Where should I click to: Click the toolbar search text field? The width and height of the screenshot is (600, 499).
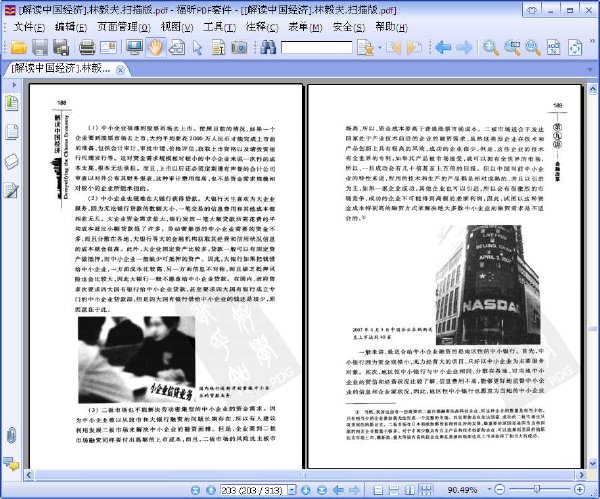[316, 47]
